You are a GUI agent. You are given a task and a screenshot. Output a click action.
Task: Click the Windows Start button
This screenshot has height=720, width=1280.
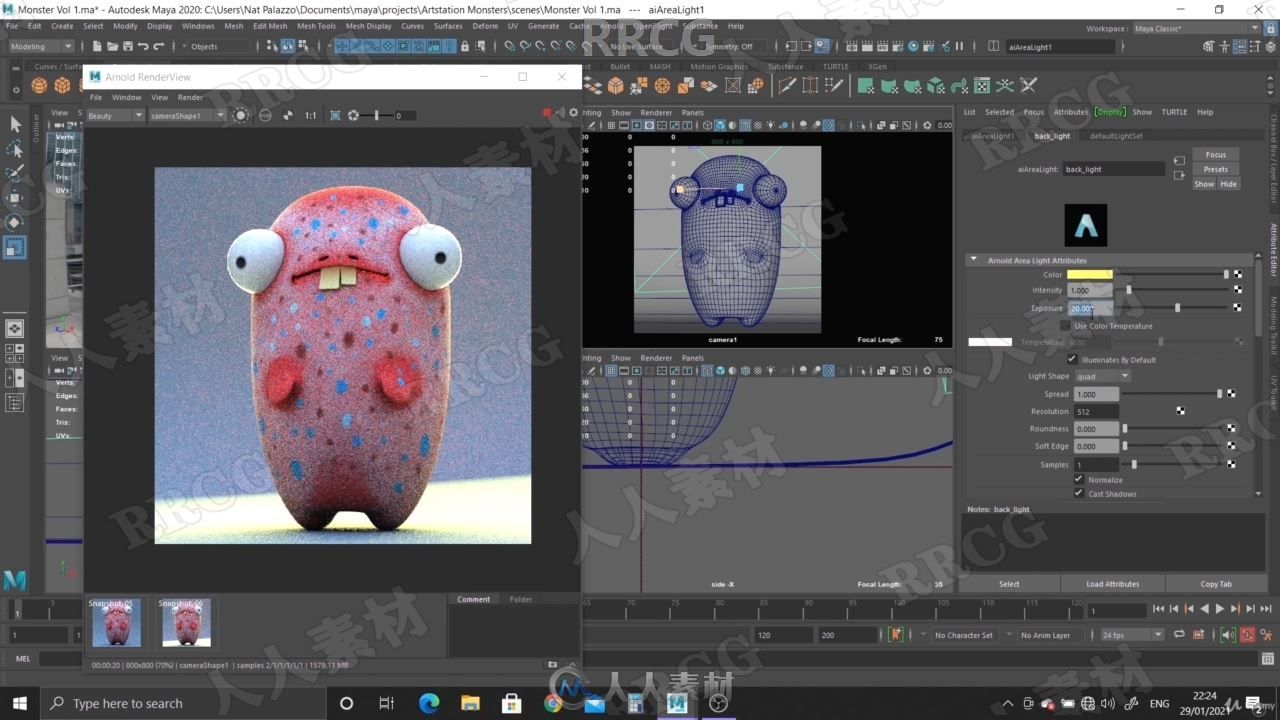[19, 703]
